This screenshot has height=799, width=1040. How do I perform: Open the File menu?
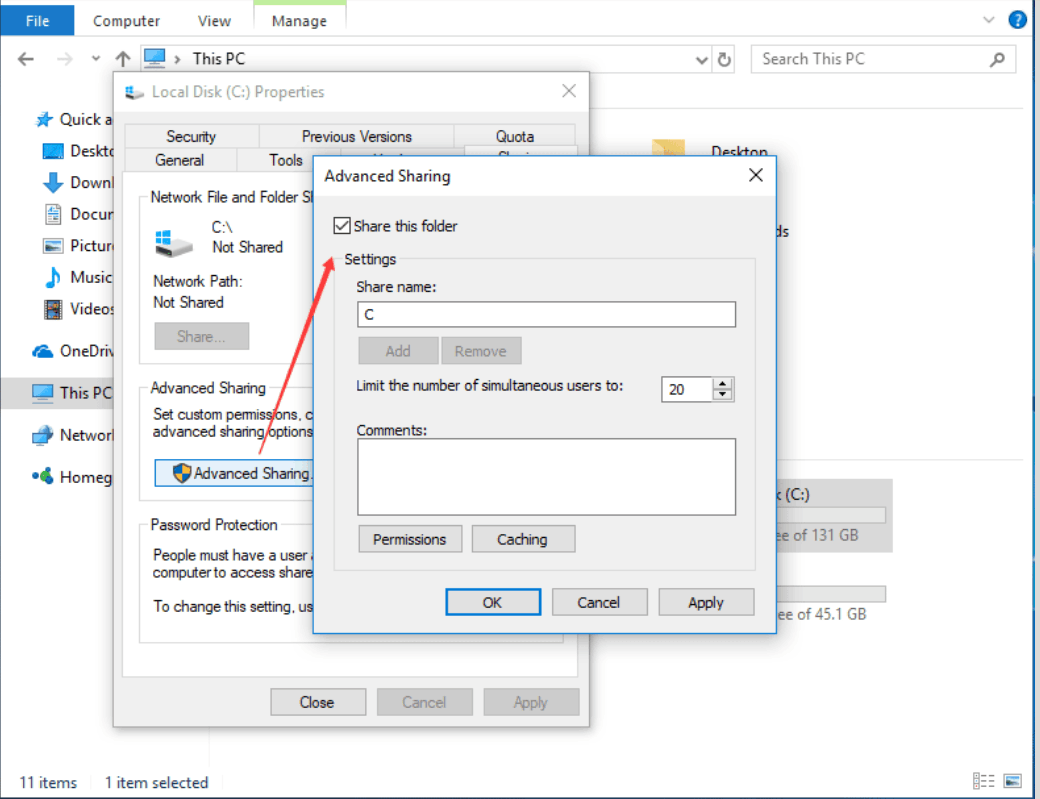pyautogui.click(x=37, y=21)
